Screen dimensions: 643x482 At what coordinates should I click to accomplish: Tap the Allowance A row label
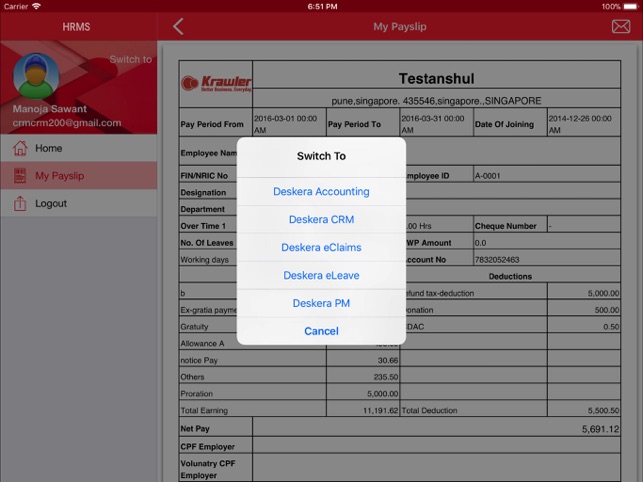click(202, 343)
